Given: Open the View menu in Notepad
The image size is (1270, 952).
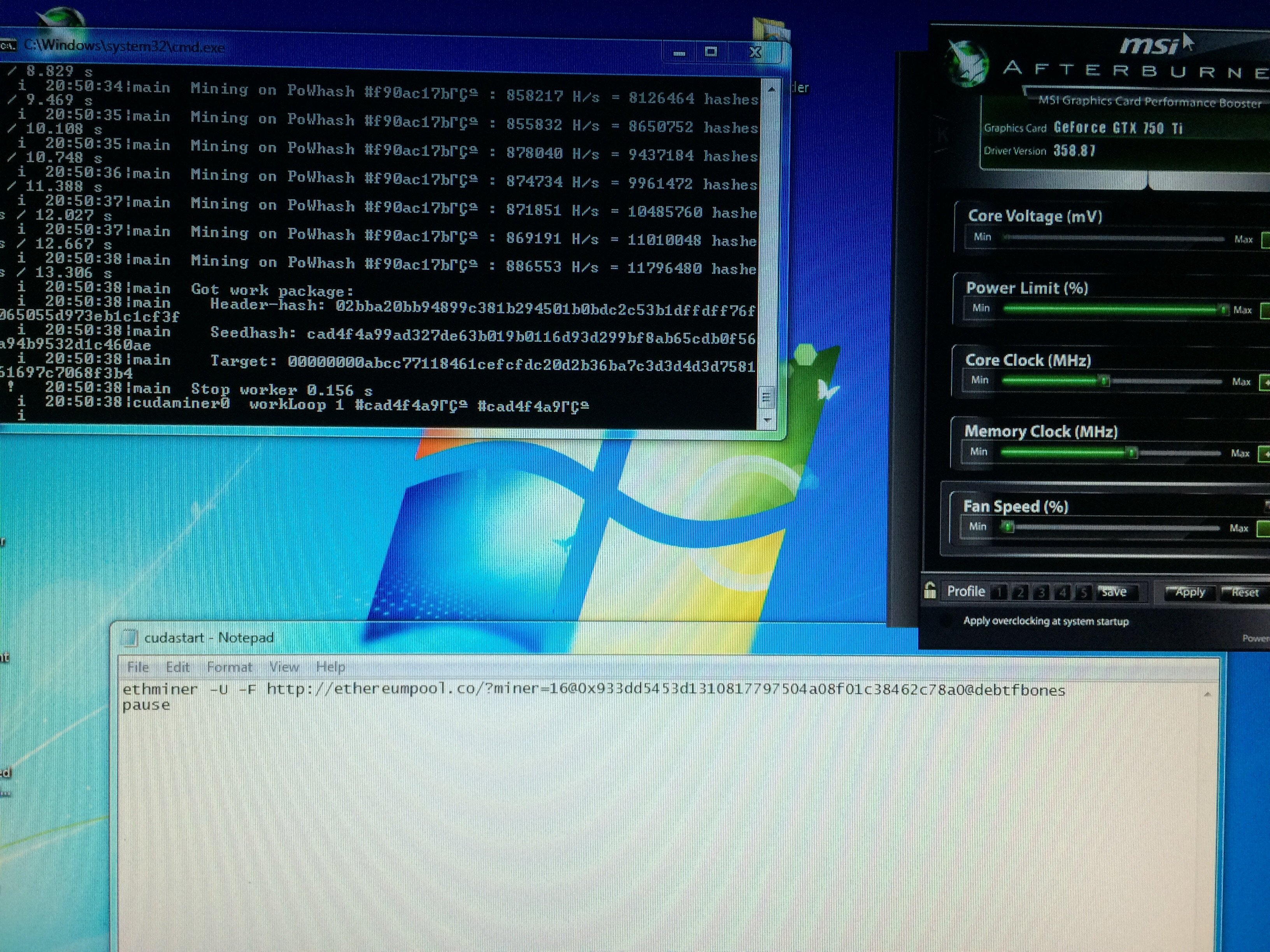Looking at the screenshot, I should (284, 667).
